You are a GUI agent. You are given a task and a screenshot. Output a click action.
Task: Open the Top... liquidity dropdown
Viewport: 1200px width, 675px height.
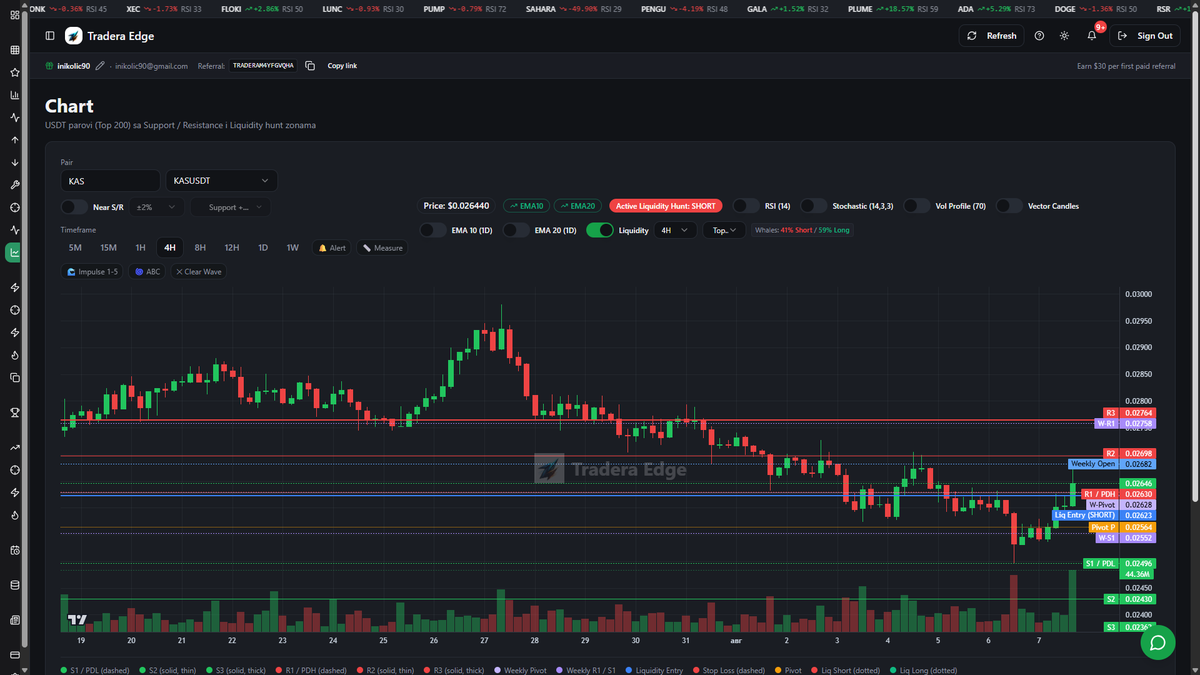click(x=724, y=230)
